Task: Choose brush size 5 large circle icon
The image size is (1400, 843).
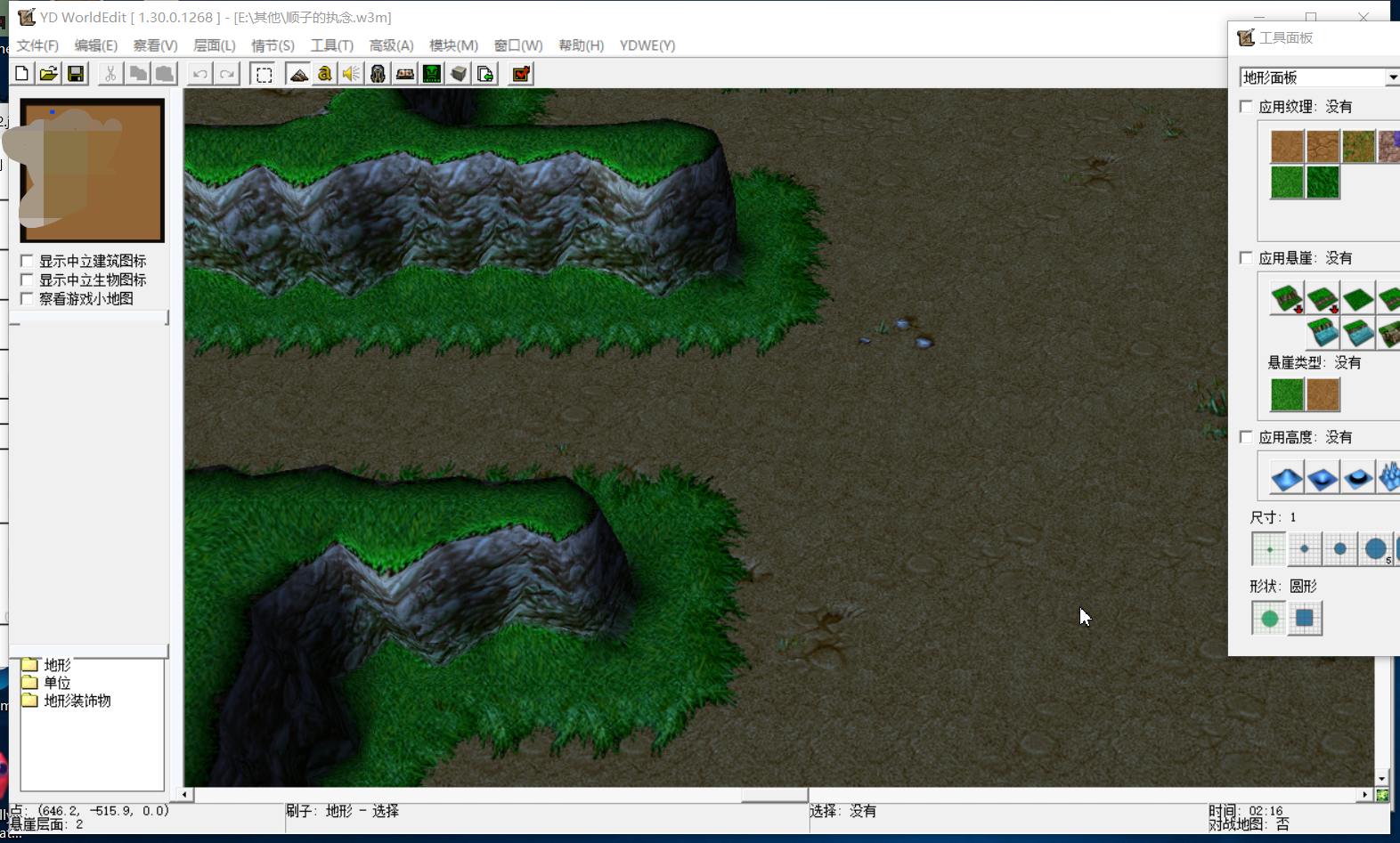Action: coord(1376,549)
